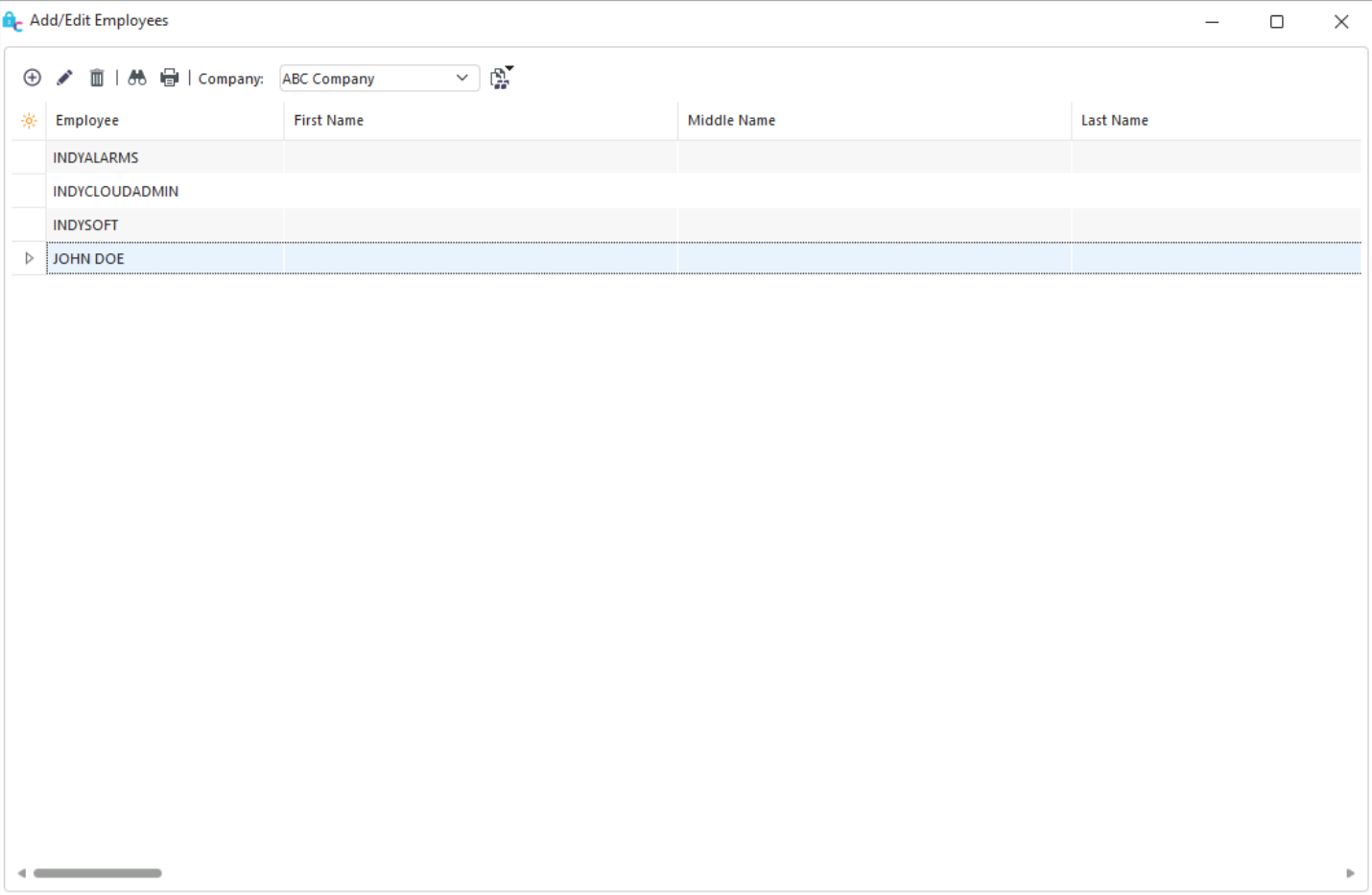Click the horizontal scrollbar thumb
Viewport: 1372px width, 895px height.
[x=97, y=873]
